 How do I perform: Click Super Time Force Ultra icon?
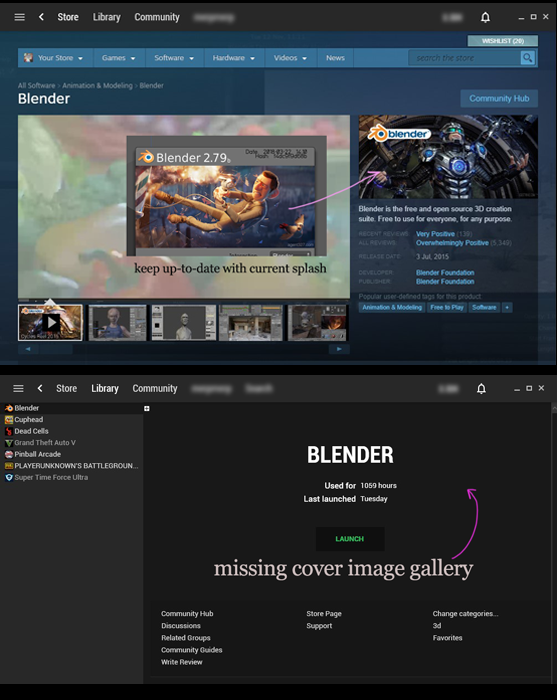point(8,478)
